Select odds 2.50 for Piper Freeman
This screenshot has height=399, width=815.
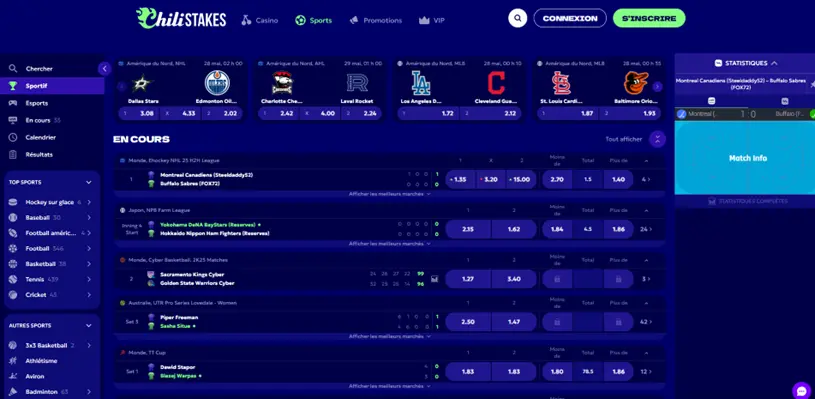pyautogui.click(x=468, y=322)
